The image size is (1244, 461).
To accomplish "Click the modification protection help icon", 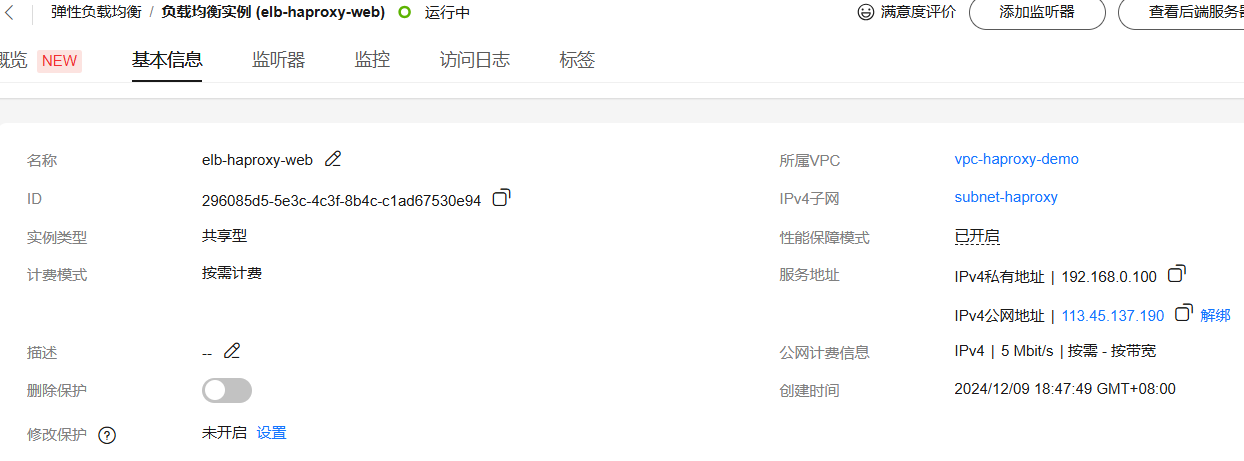I will click(x=108, y=435).
